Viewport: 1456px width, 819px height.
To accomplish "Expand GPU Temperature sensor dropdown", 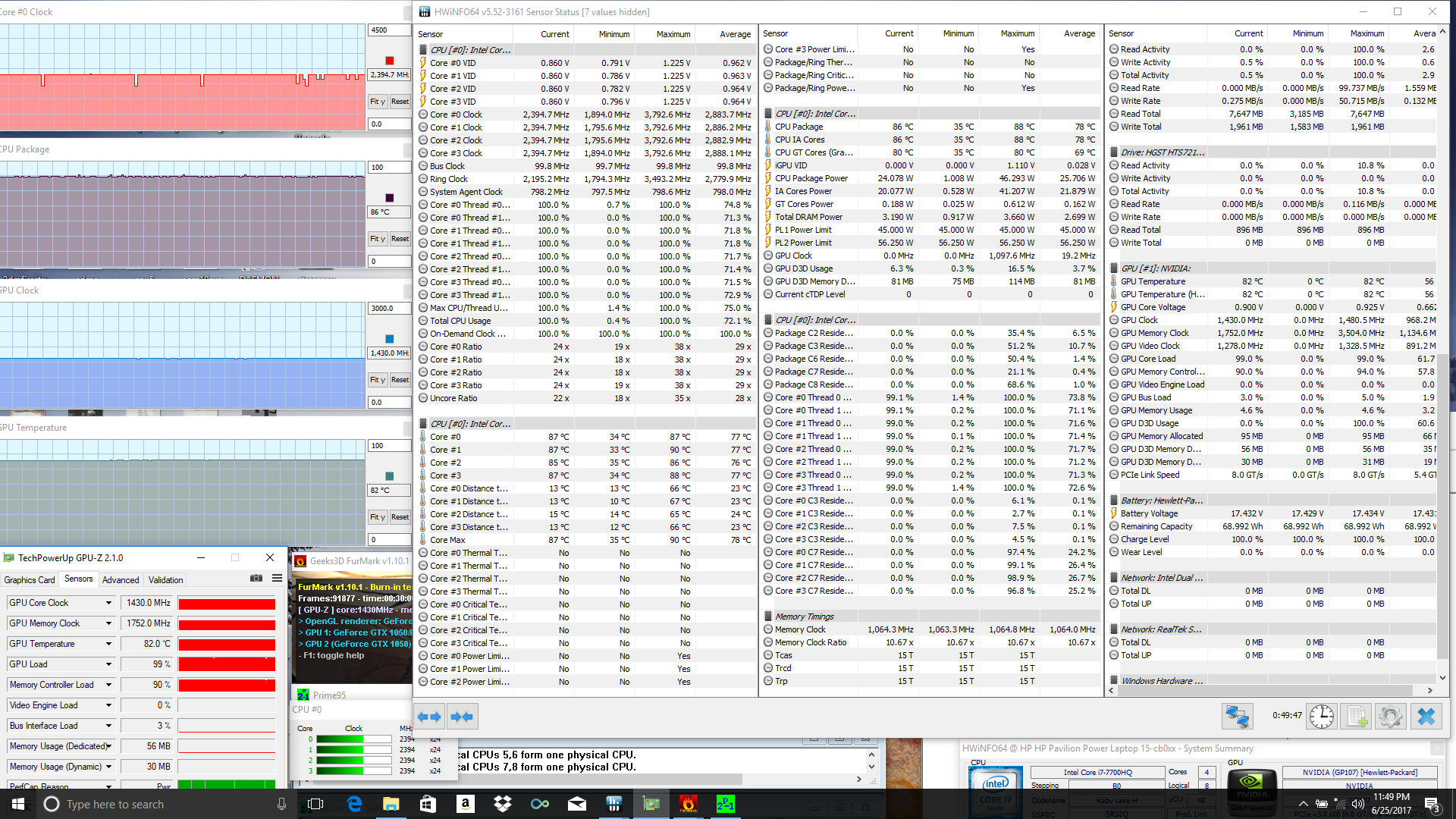I will coord(108,644).
